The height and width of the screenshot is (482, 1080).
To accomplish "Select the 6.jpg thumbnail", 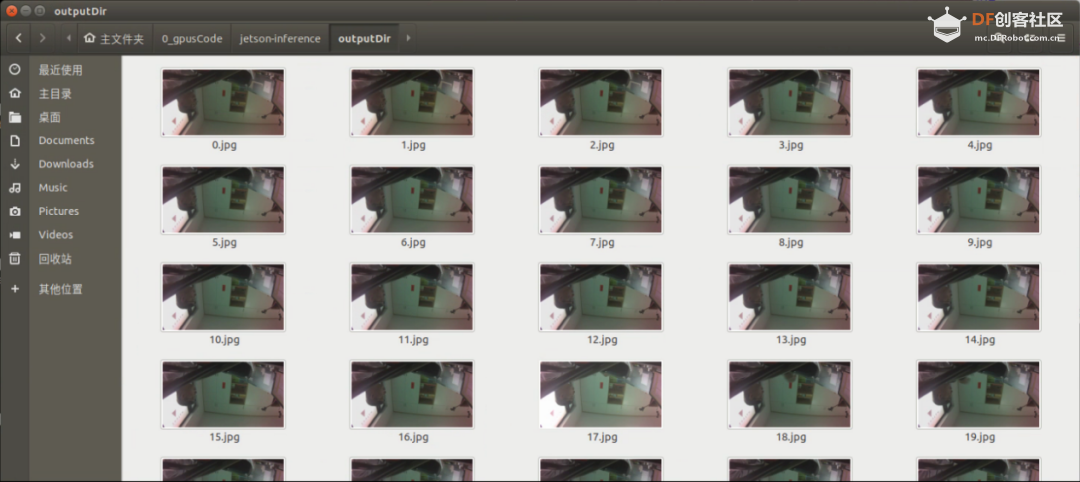I will 412,200.
